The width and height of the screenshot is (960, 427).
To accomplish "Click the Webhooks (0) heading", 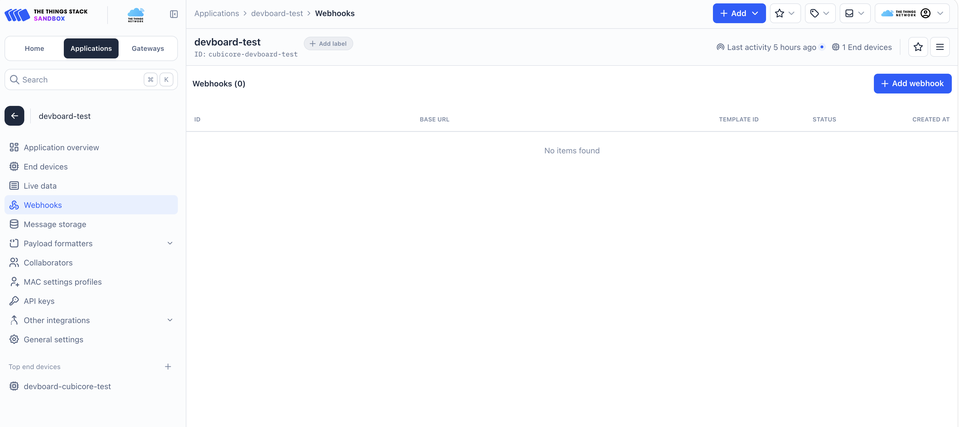I will tap(219, 84).
